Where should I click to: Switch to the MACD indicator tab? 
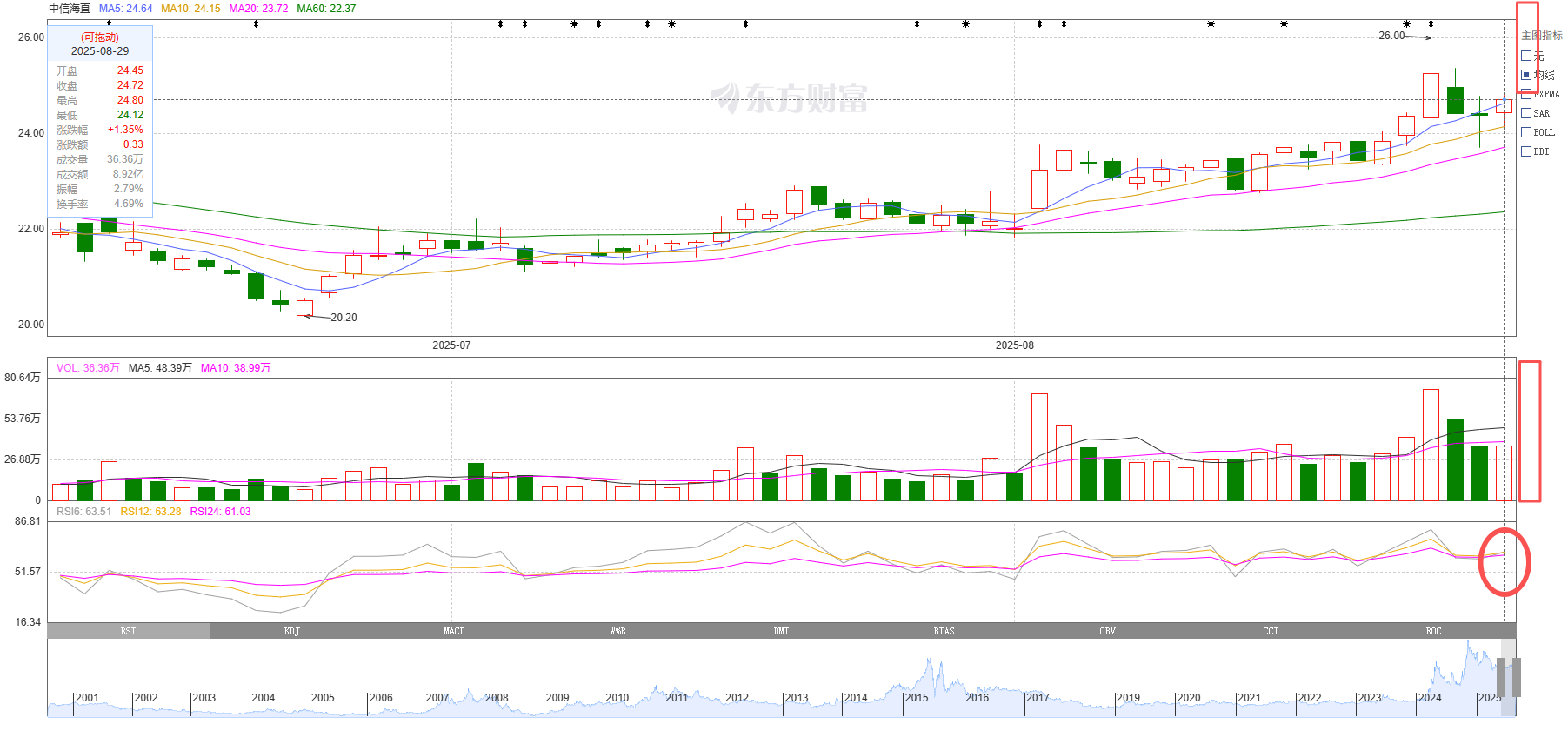pyautogui.click(x=454, y=631)
